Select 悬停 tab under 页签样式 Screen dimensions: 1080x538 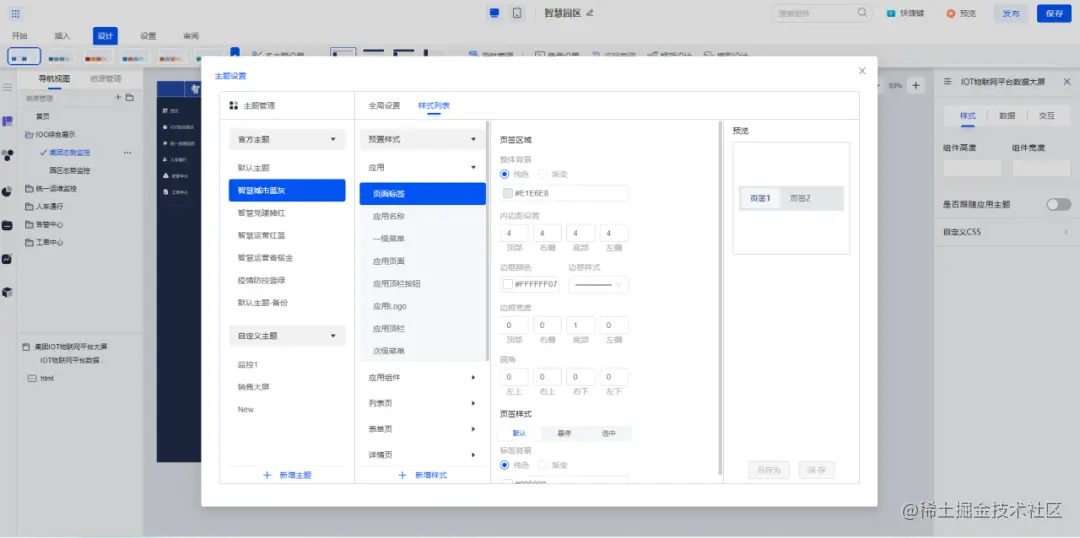click(x=564, y=433)
